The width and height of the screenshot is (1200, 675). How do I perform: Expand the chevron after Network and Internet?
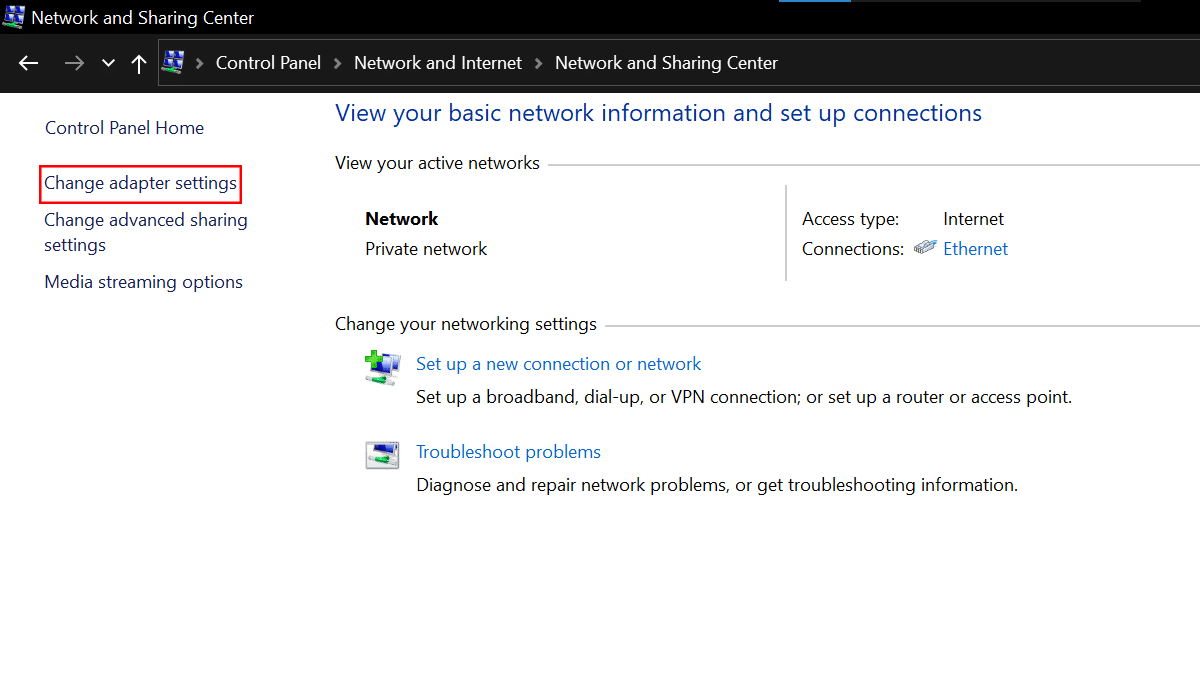click(539, 63)
